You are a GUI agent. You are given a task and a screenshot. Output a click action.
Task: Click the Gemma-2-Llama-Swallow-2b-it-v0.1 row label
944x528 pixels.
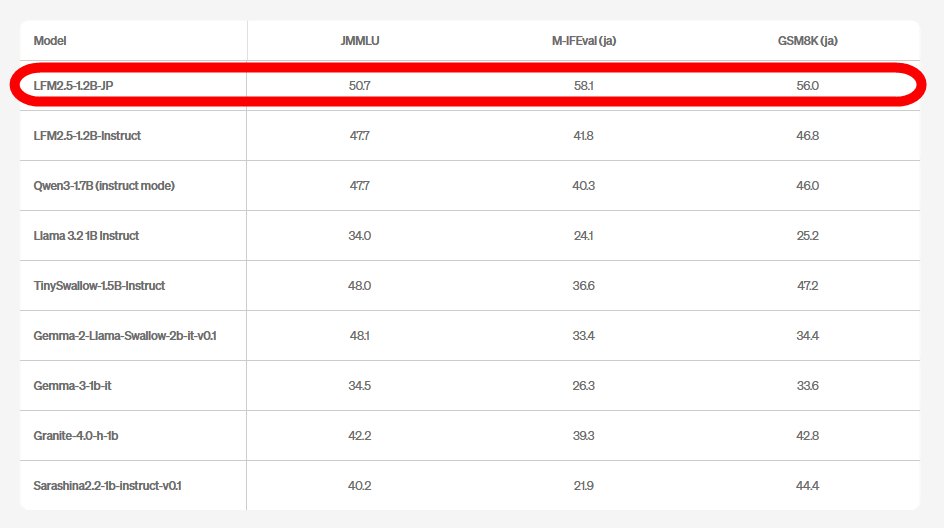pos(125,335)
